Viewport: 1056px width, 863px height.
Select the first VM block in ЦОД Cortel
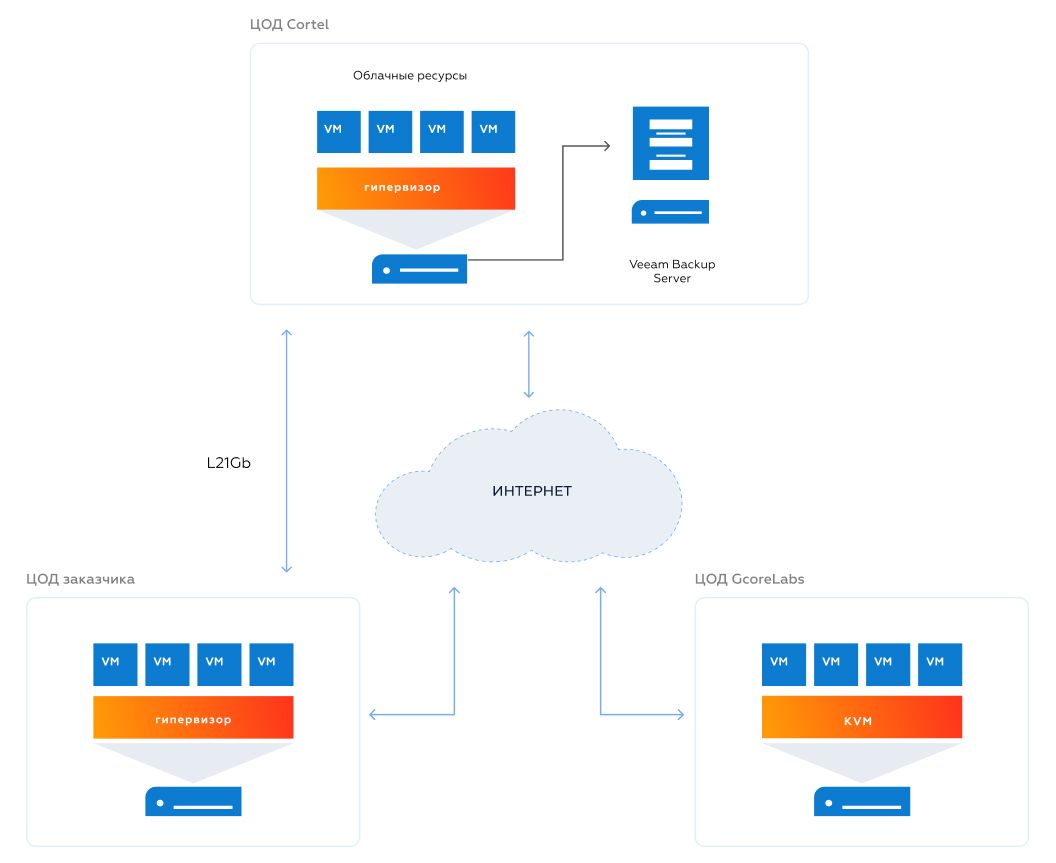click(339, 131)
